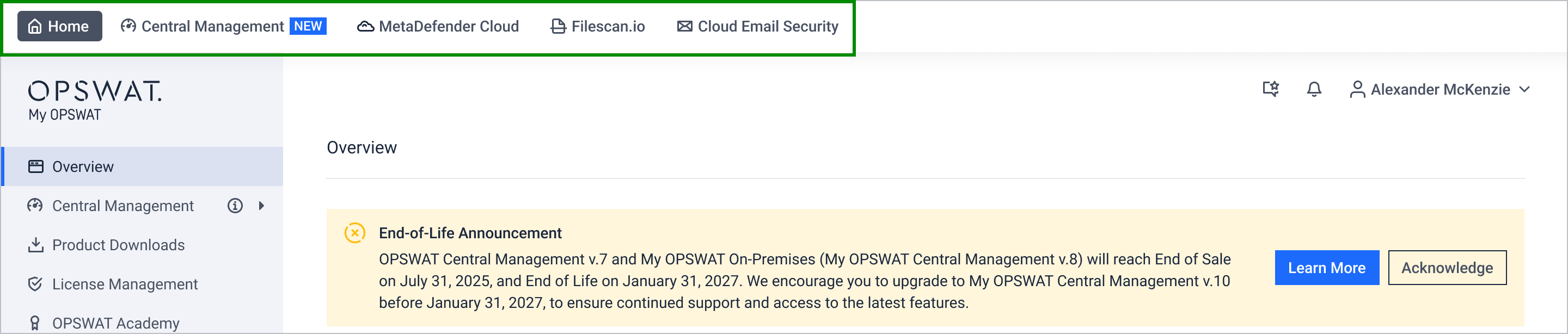Click the user profile icon
The height and width of the screenshot is (334, 1568).
pos(1357,89)
